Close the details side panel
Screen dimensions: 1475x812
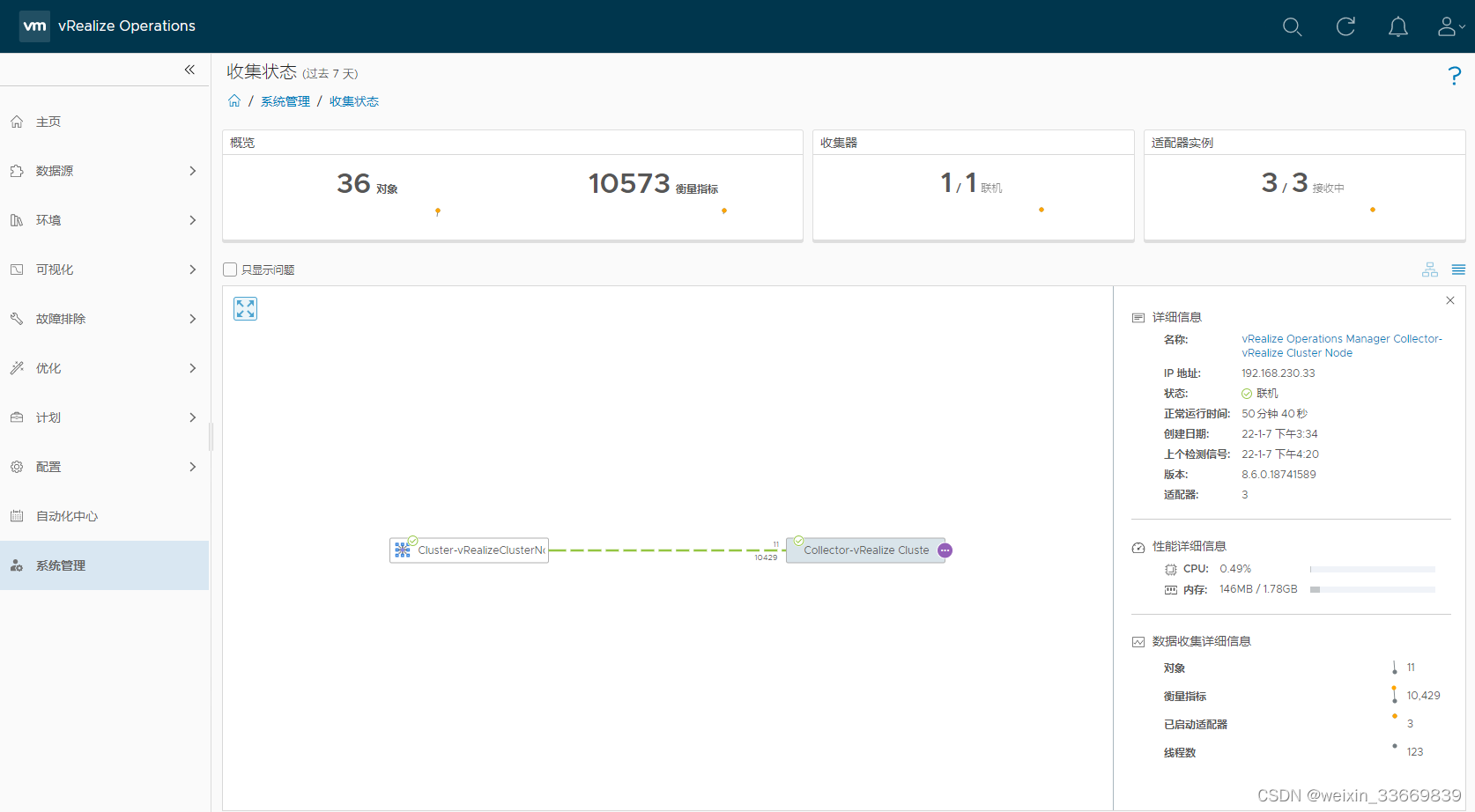[1450, 300]
